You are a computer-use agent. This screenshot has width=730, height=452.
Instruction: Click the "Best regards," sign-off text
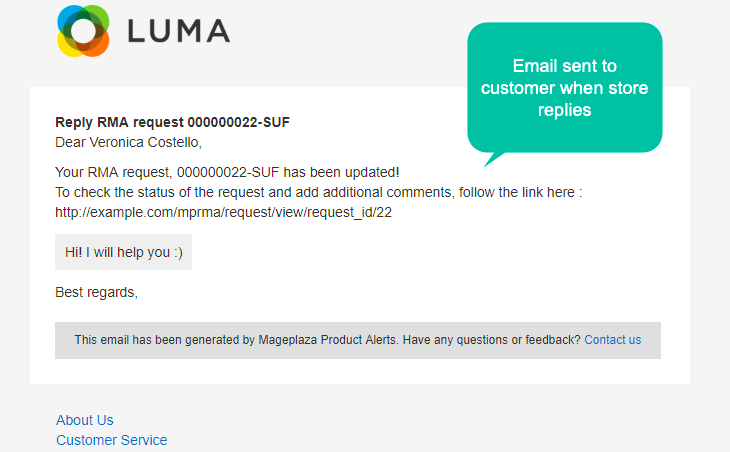point(96,292)
